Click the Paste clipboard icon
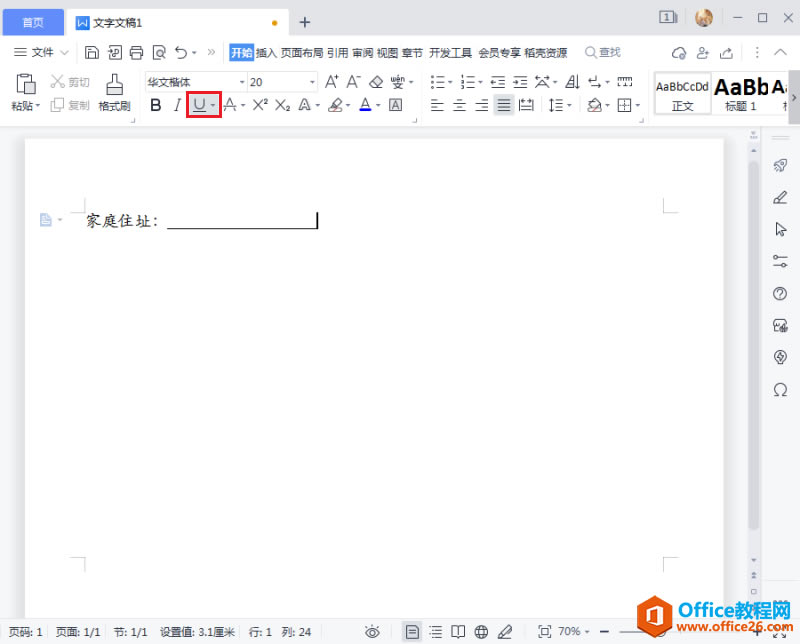The width and height of the screenshot is (800, 644). [x=26, y=84]
